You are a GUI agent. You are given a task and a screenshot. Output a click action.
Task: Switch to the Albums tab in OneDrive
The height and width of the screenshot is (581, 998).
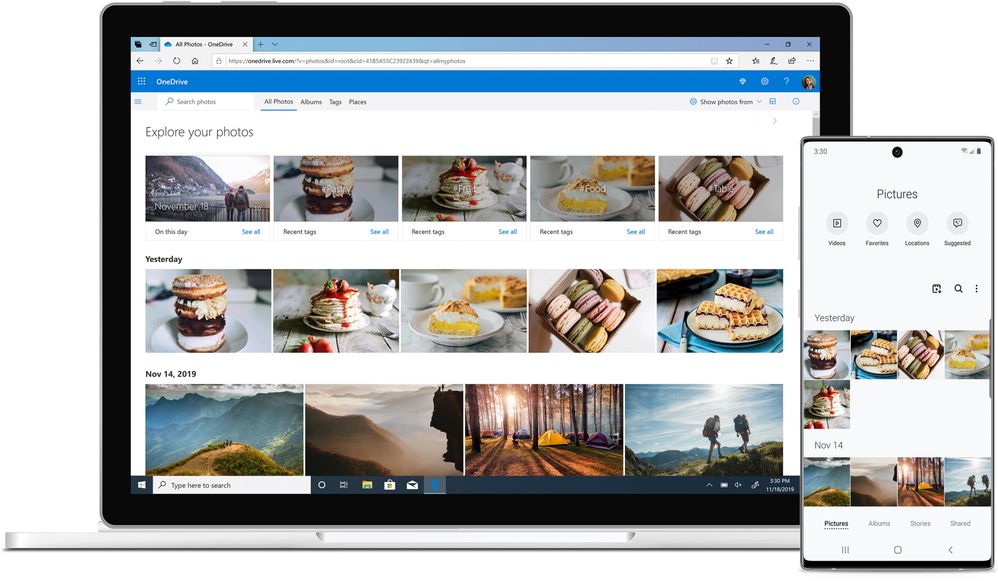click(311, 102)
